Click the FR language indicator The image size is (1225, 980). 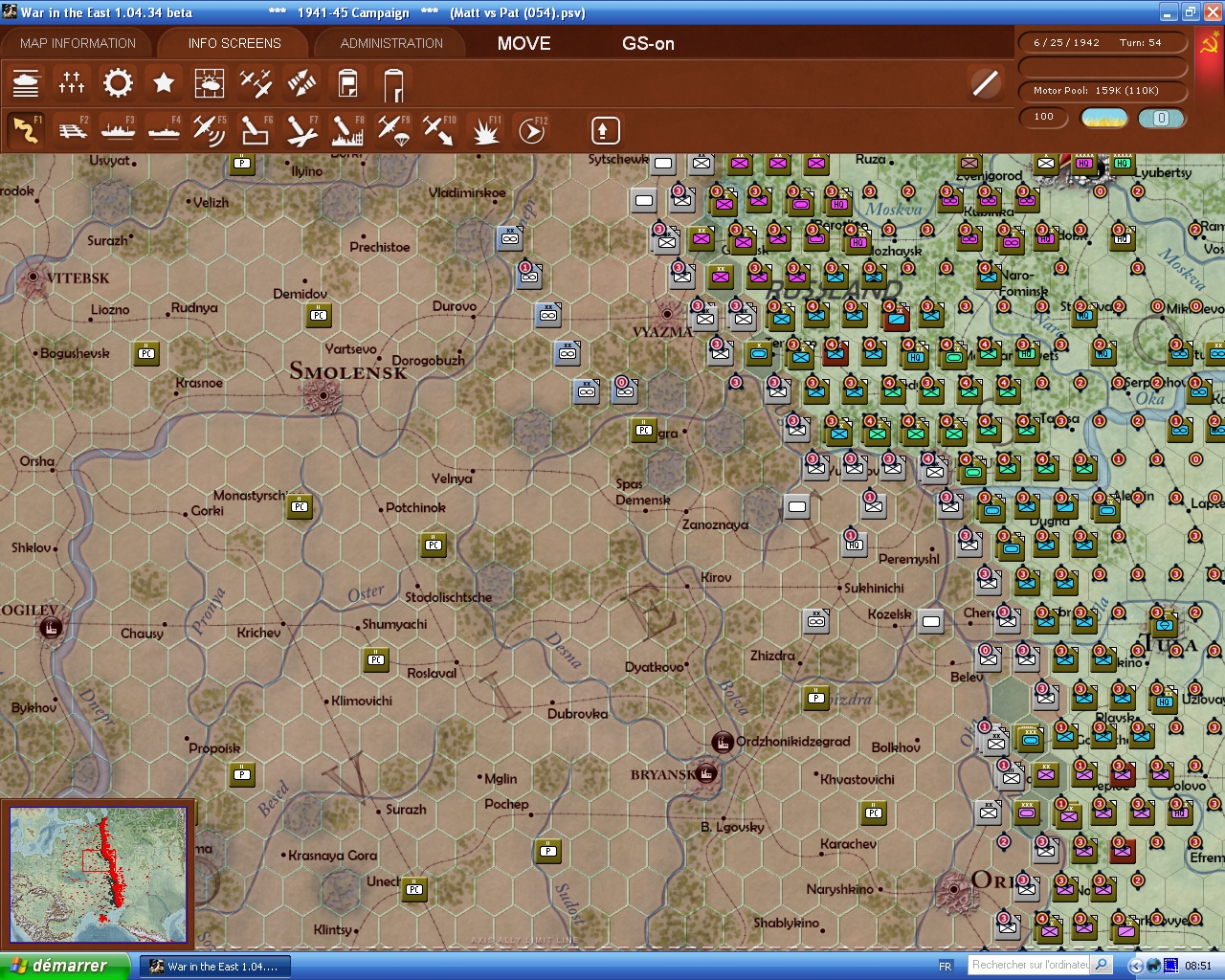pyautogui.click(x=946, y=966)
